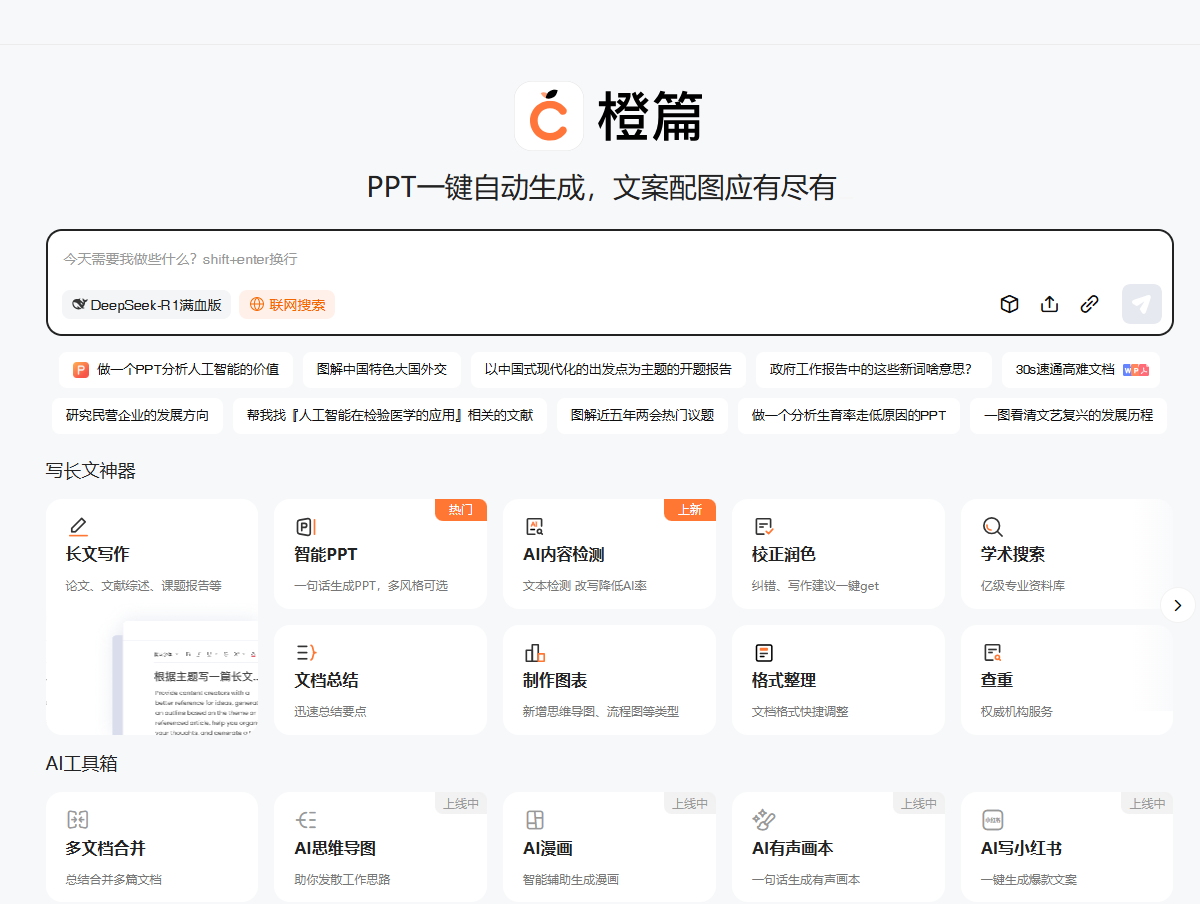
Task: Click the 橙篇 orange logo icon
Action: 549,116
